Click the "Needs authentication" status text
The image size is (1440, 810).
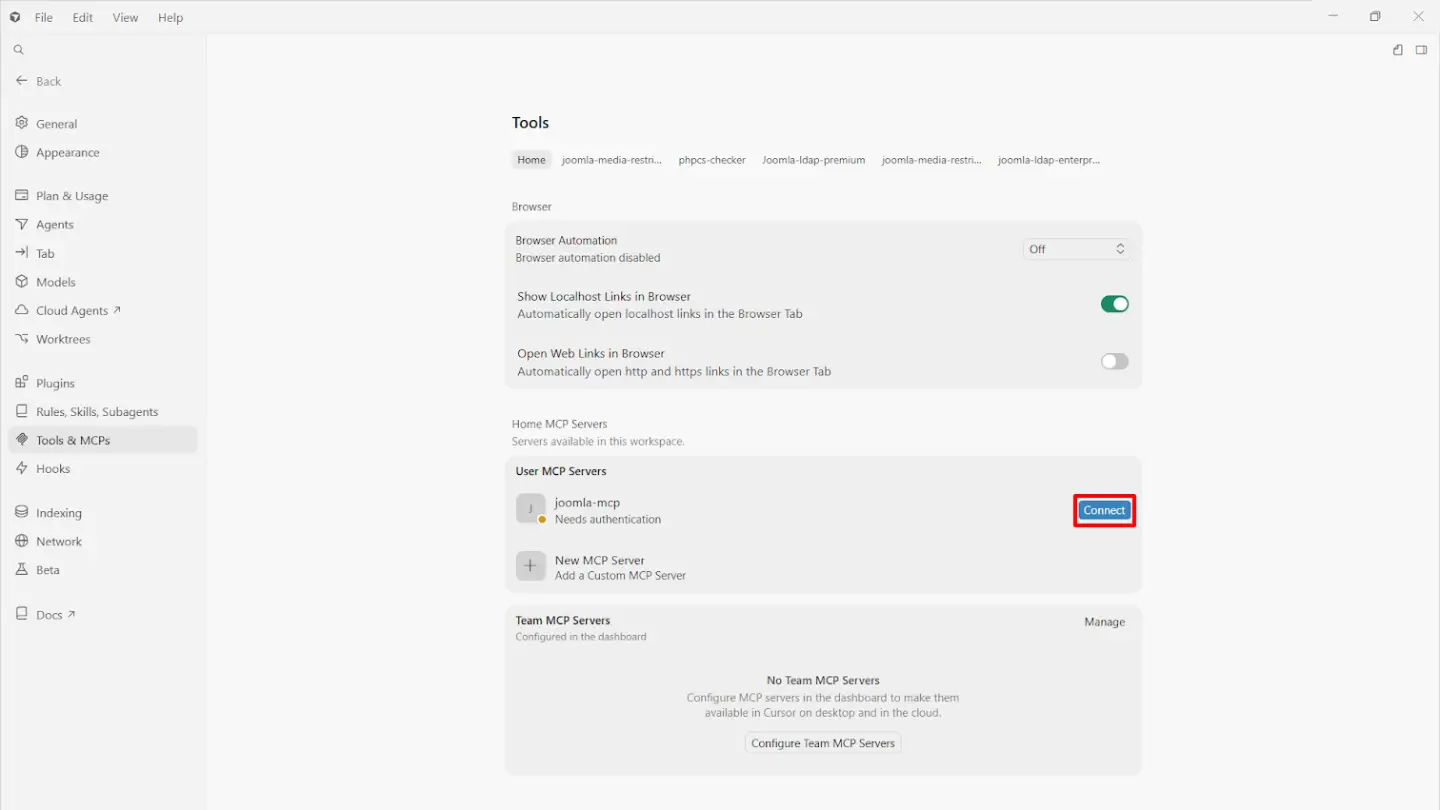coord(608,520)
